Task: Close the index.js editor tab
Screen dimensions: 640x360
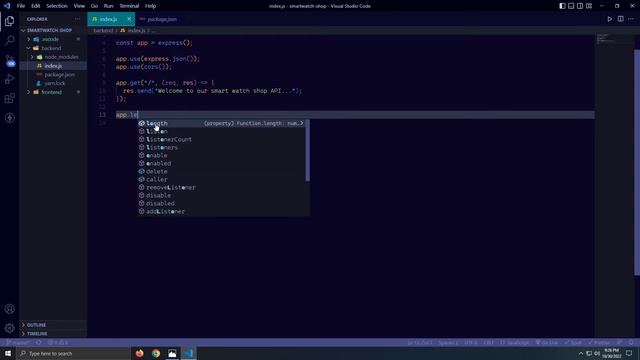Action: tap(129, 19)
